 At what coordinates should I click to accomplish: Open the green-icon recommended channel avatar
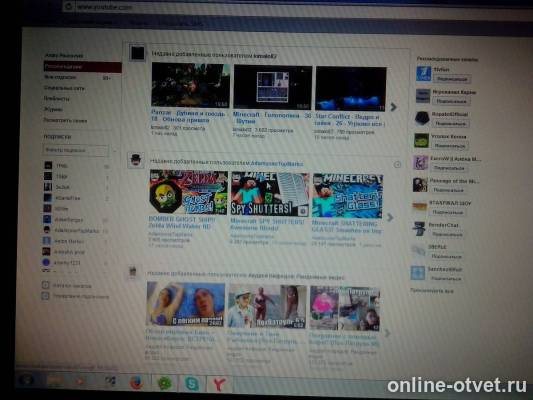point(421,140)
